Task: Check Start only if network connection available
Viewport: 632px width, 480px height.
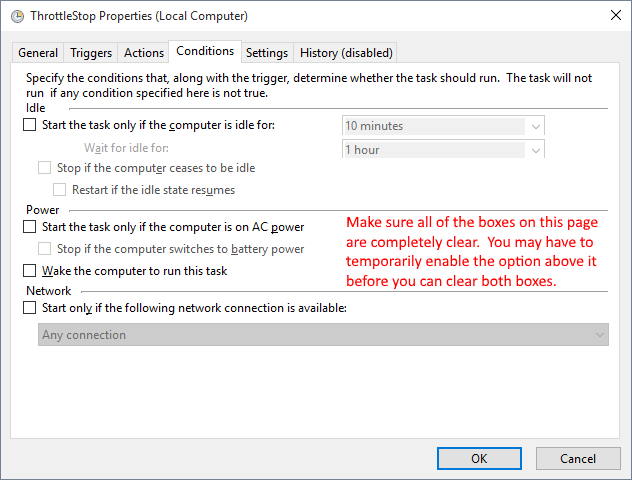Action: 29,308
